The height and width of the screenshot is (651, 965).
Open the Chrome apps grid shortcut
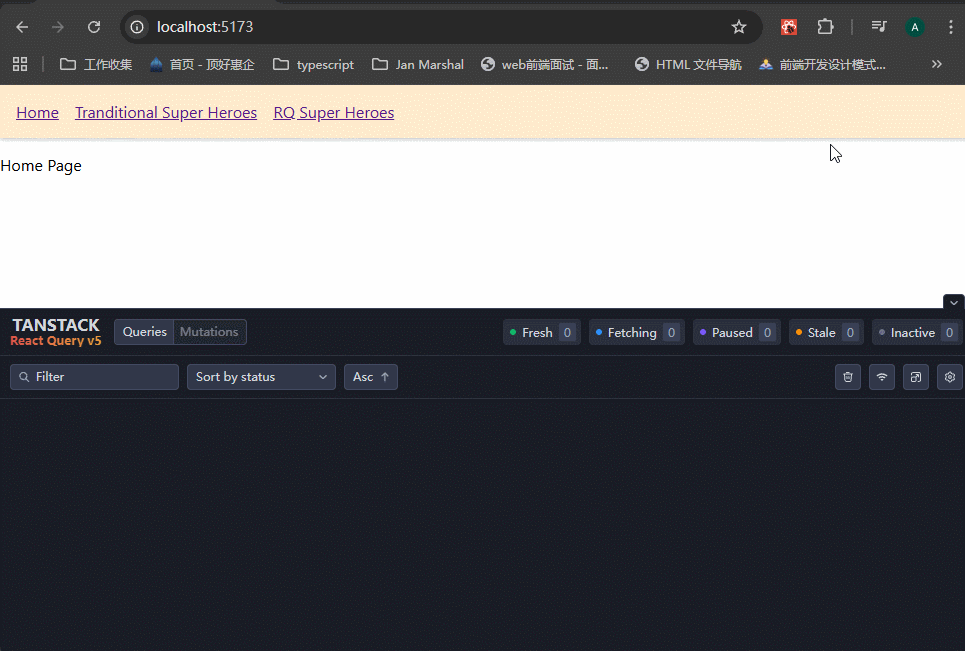coord(20,64)
